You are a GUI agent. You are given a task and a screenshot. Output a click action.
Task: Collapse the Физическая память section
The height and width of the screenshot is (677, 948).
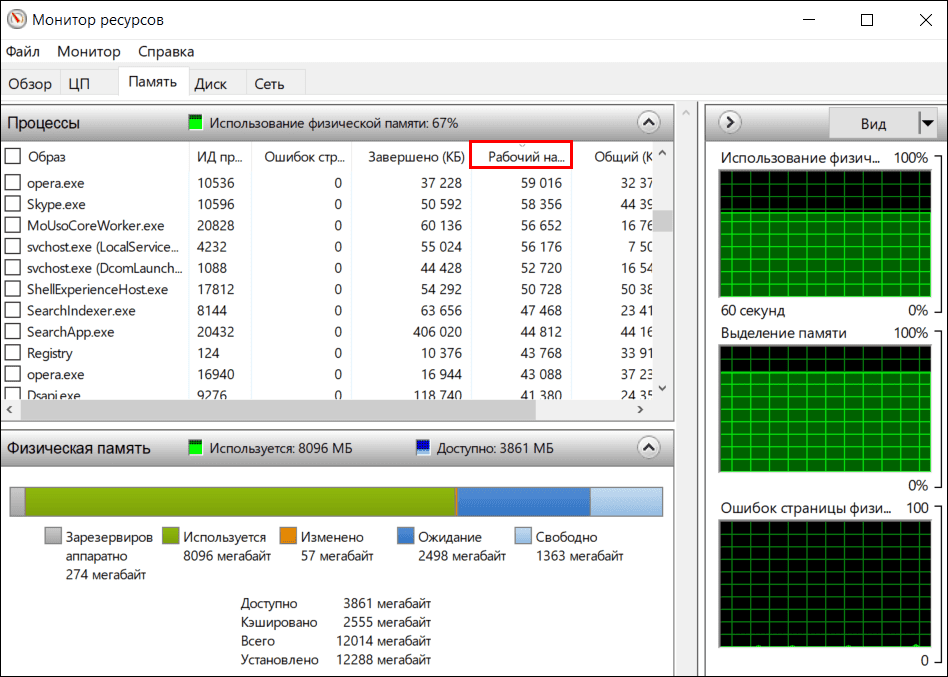pos(648,448)
